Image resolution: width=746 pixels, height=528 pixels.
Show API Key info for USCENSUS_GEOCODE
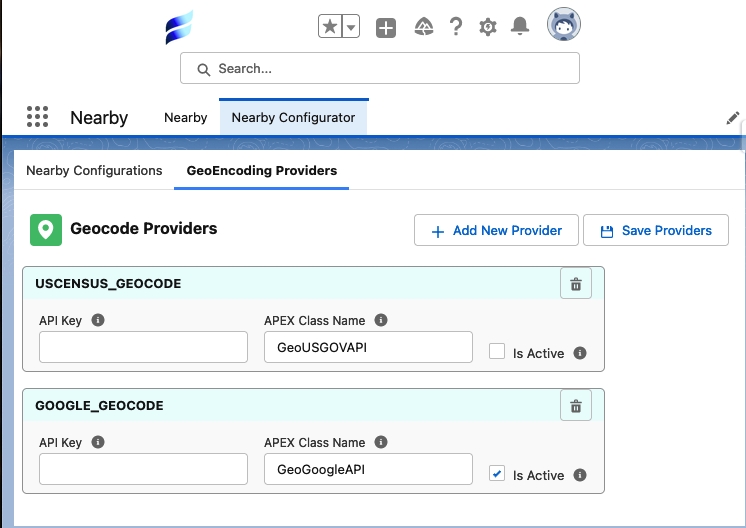coord(98,320)
